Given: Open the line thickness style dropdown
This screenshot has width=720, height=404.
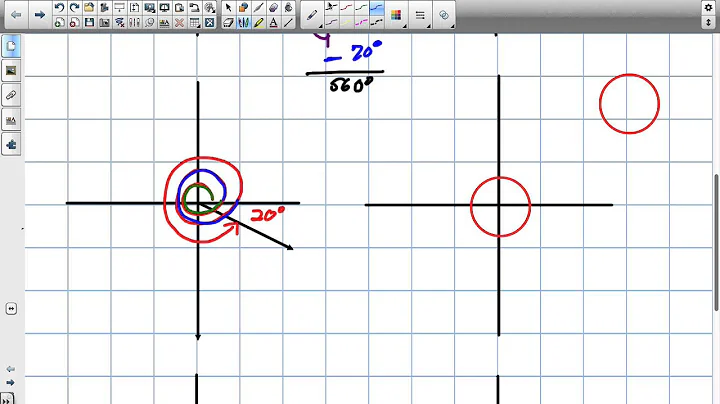Looking at the screenshot, I should pos(420,15).
